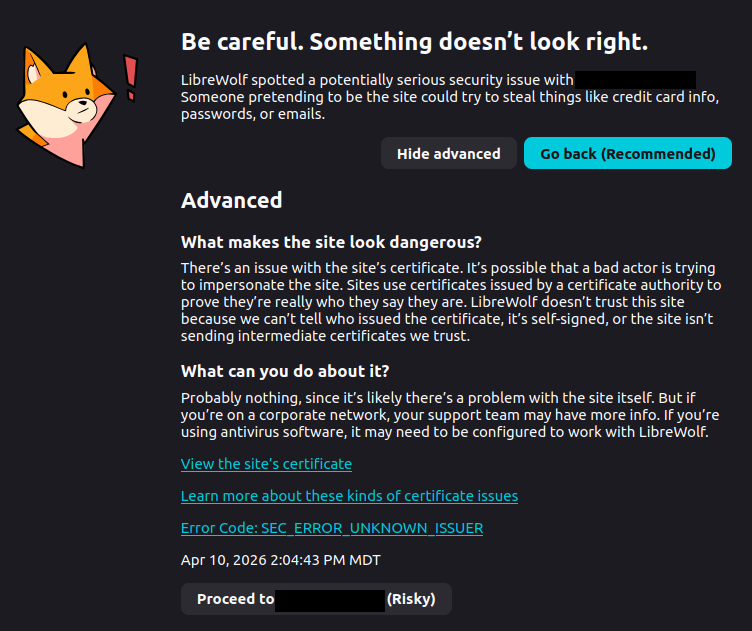Click the "What makes the site look dangerous?" heading
Viewport: 752px width, 631px height.
coord(331,242)
